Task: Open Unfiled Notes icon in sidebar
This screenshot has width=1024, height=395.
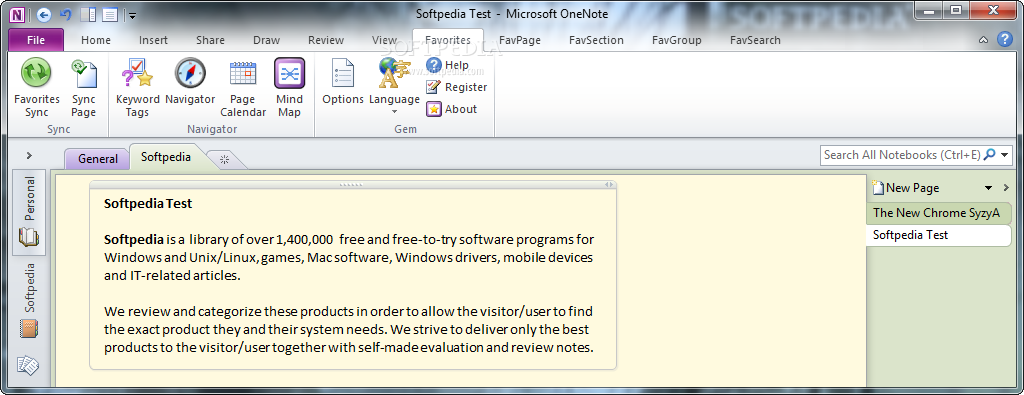Action: tap(29, 366)
